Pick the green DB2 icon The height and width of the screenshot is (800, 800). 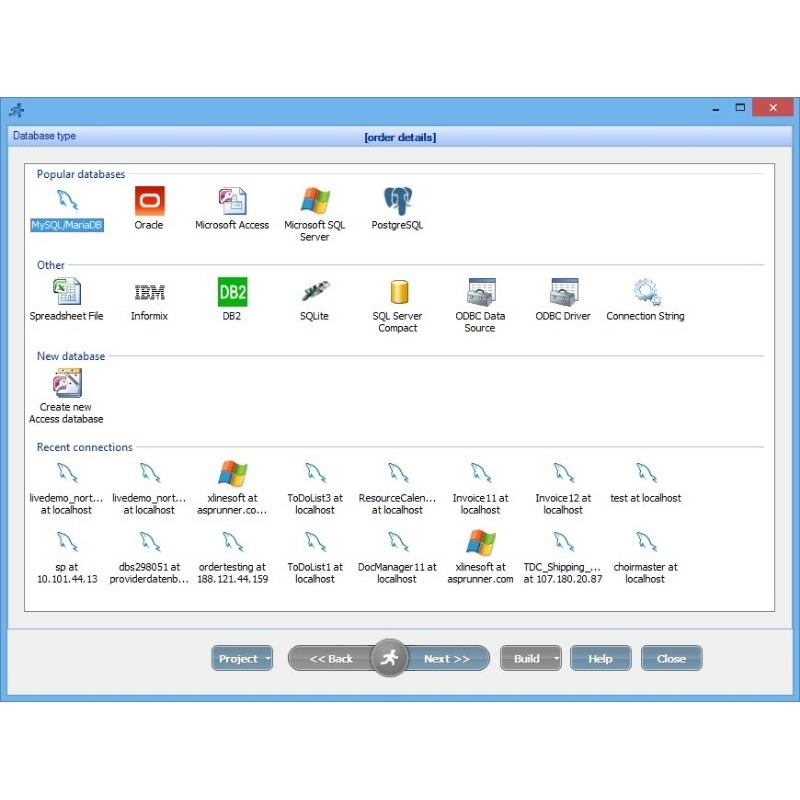tap(232, 292)
